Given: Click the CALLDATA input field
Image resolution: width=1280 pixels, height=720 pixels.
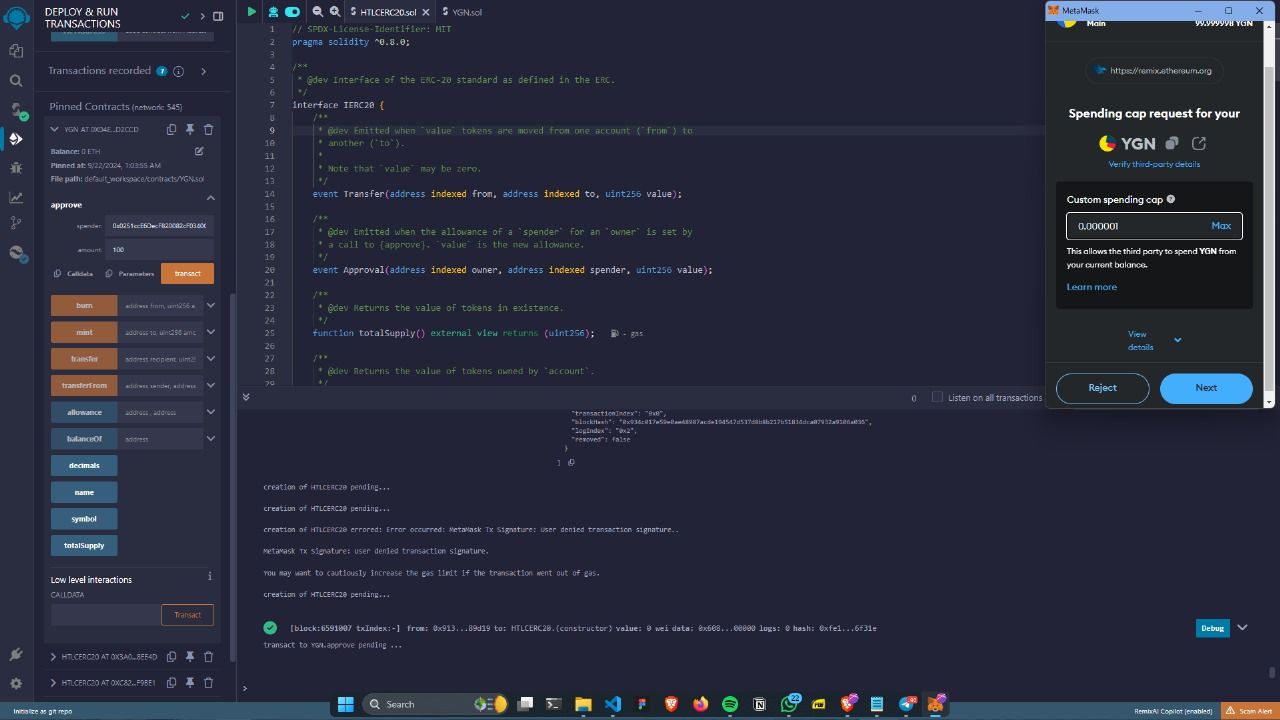Looking at the screenshot, I should [x=105, y=615].
